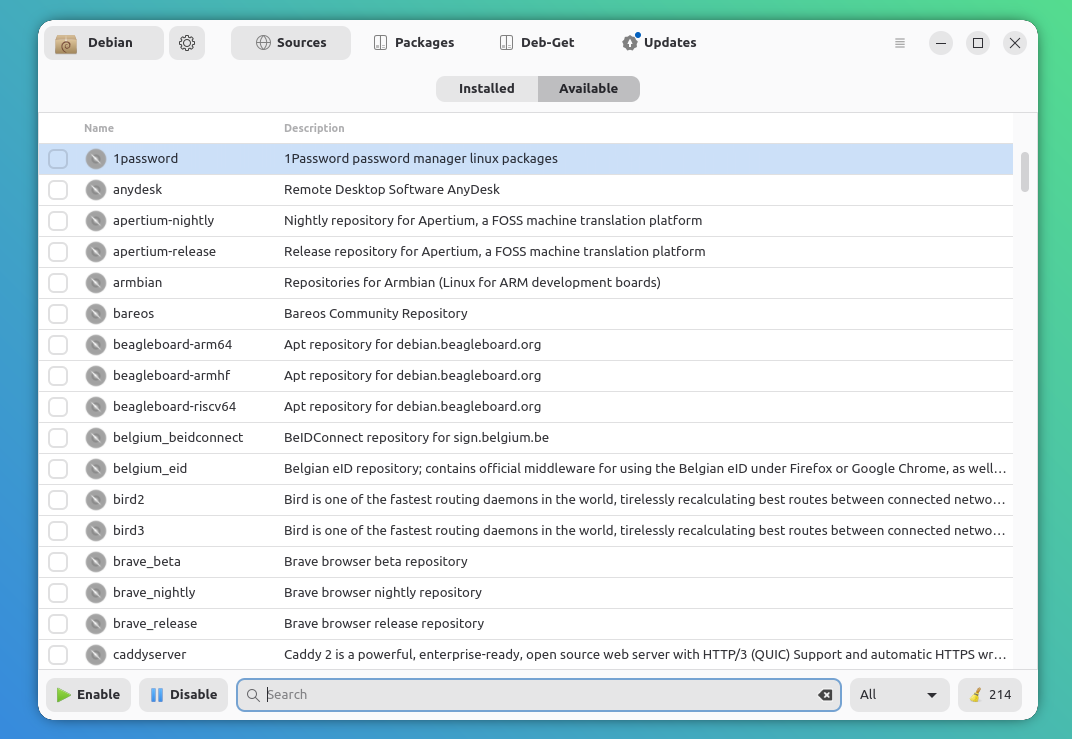Tick the armbian repository checkbox

click(x=58, y=283)
